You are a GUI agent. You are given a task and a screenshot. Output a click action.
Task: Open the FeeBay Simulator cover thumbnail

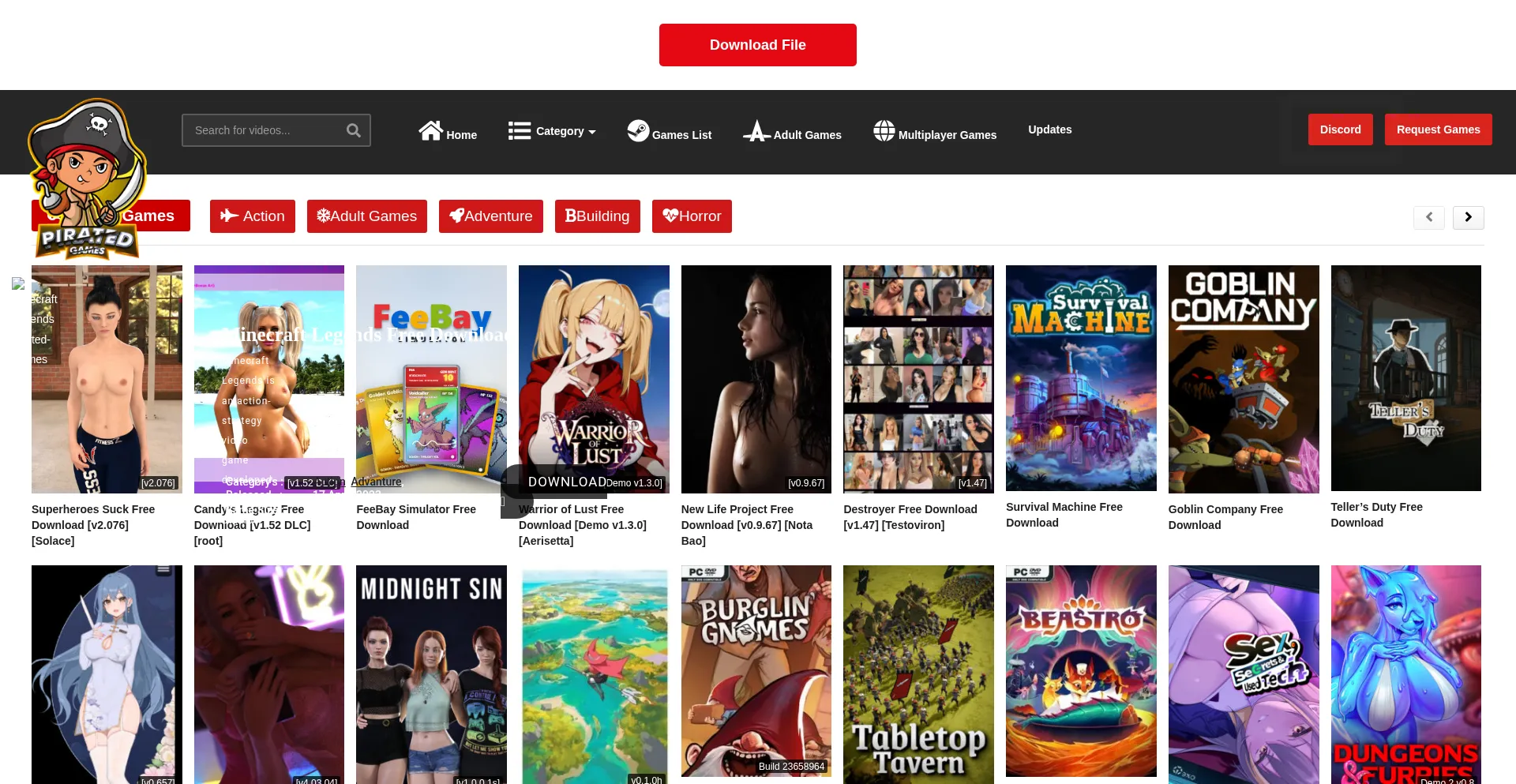pos(431,379)
